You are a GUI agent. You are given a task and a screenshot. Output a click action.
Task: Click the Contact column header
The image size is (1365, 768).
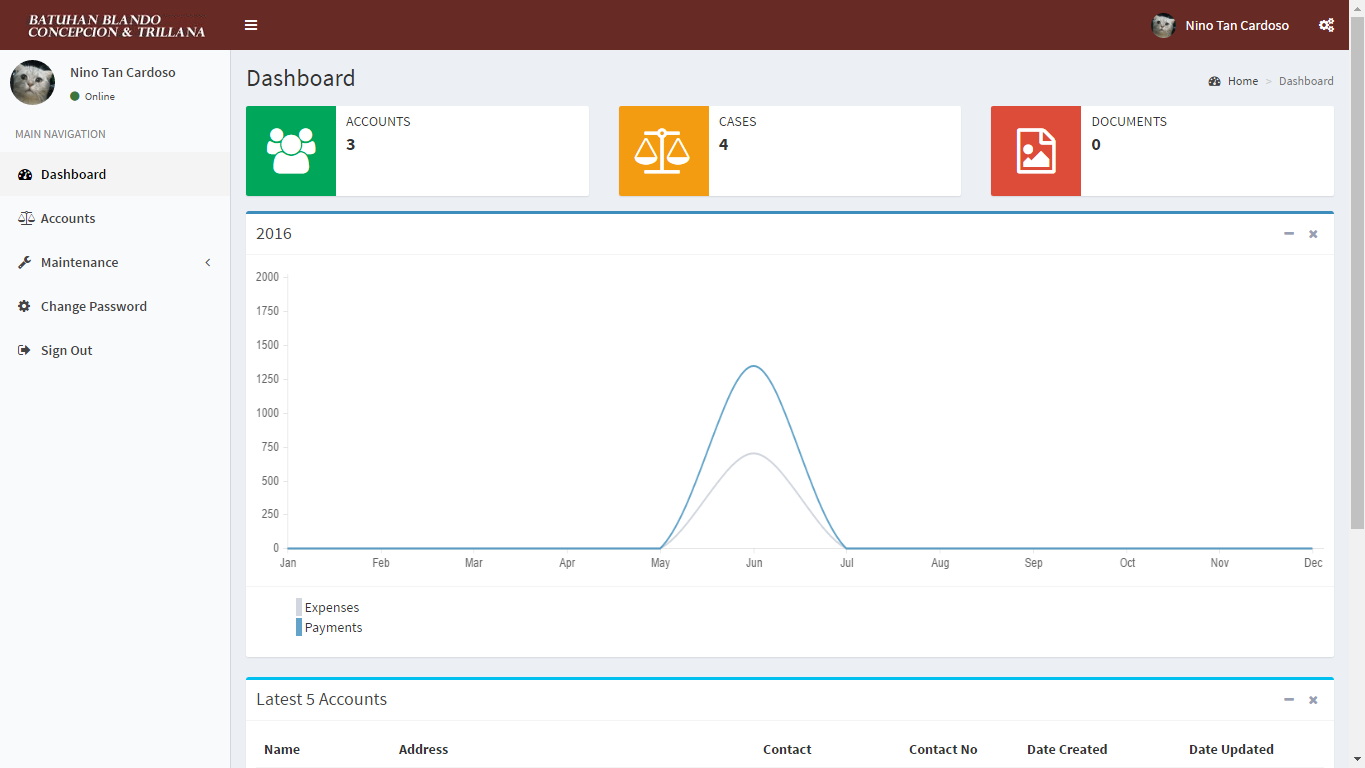coord(787,749)
